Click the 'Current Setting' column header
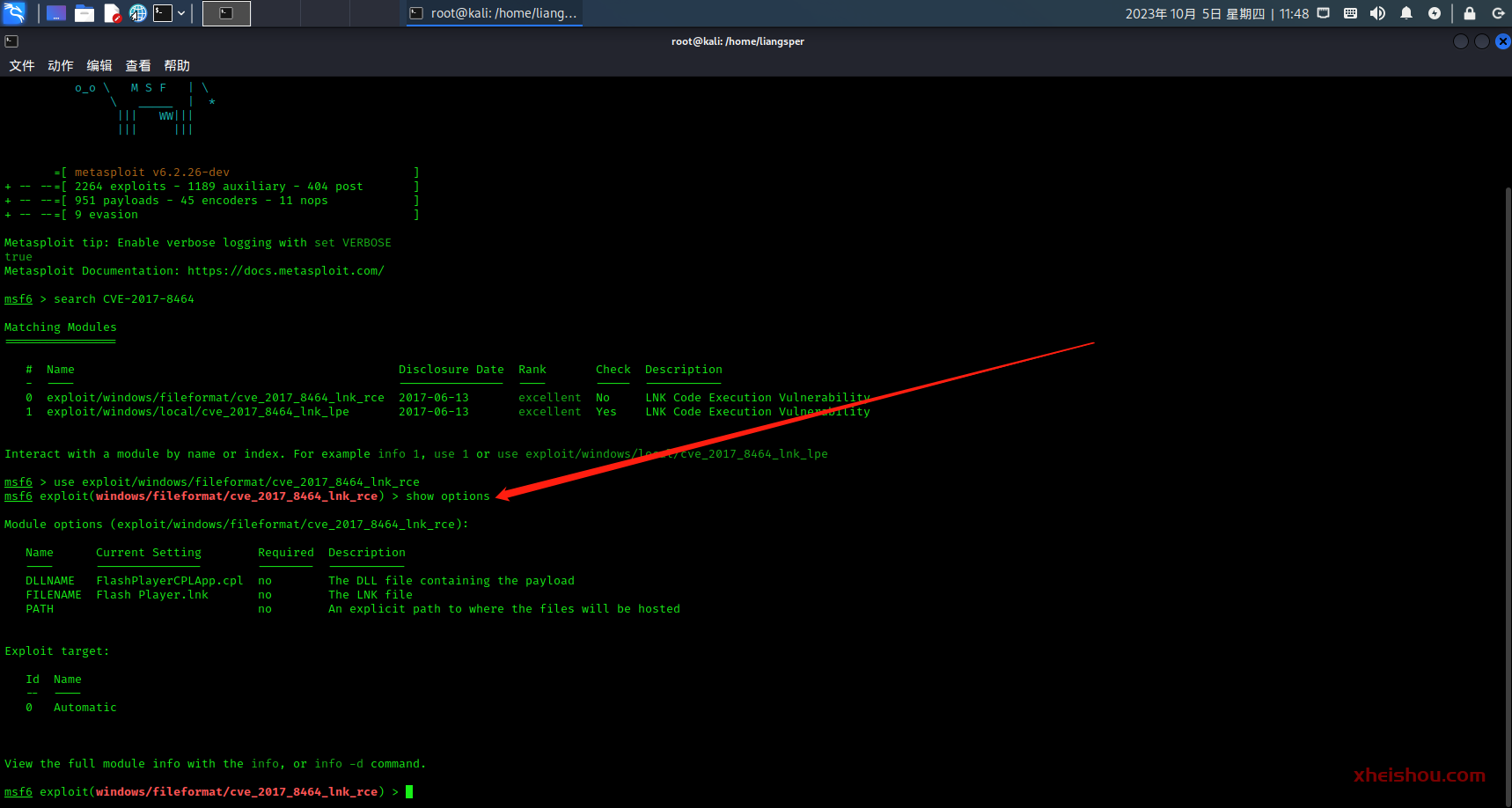The width and height of the screenshot is (1512, 808). (149, 553)
